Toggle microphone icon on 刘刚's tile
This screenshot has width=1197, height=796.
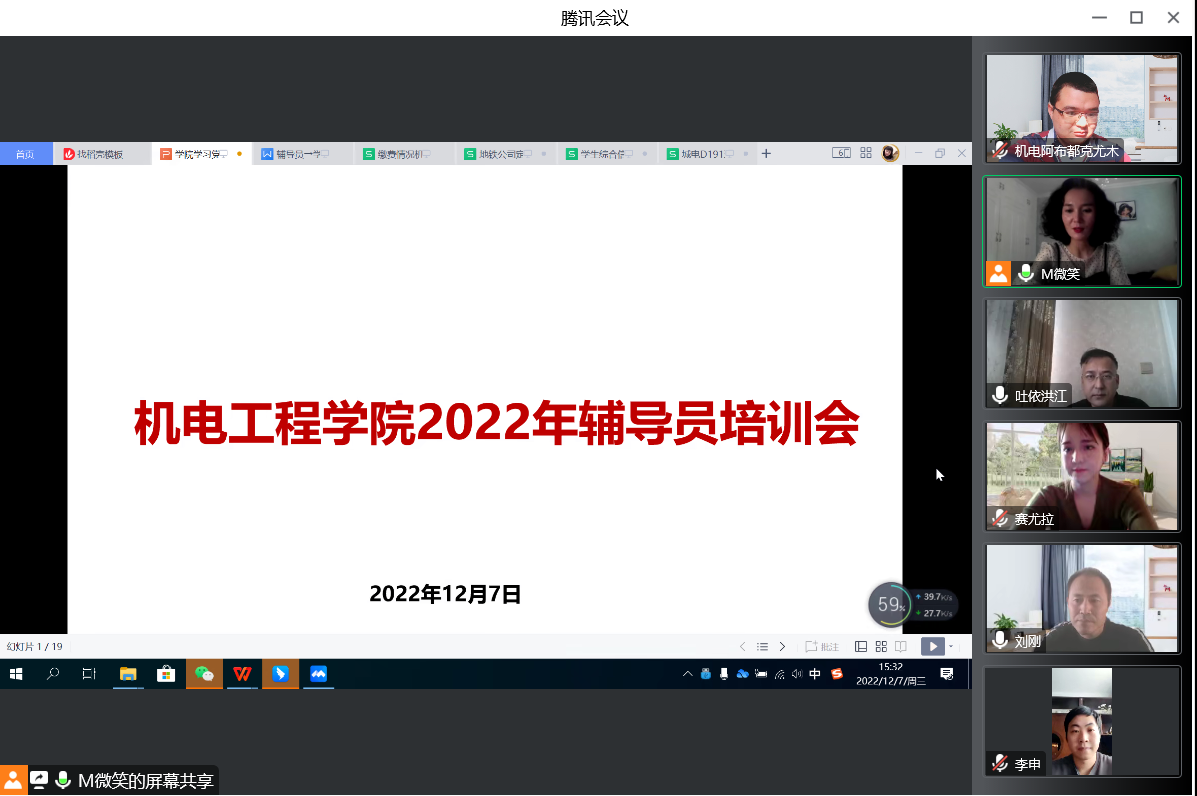pos(1000,640)
